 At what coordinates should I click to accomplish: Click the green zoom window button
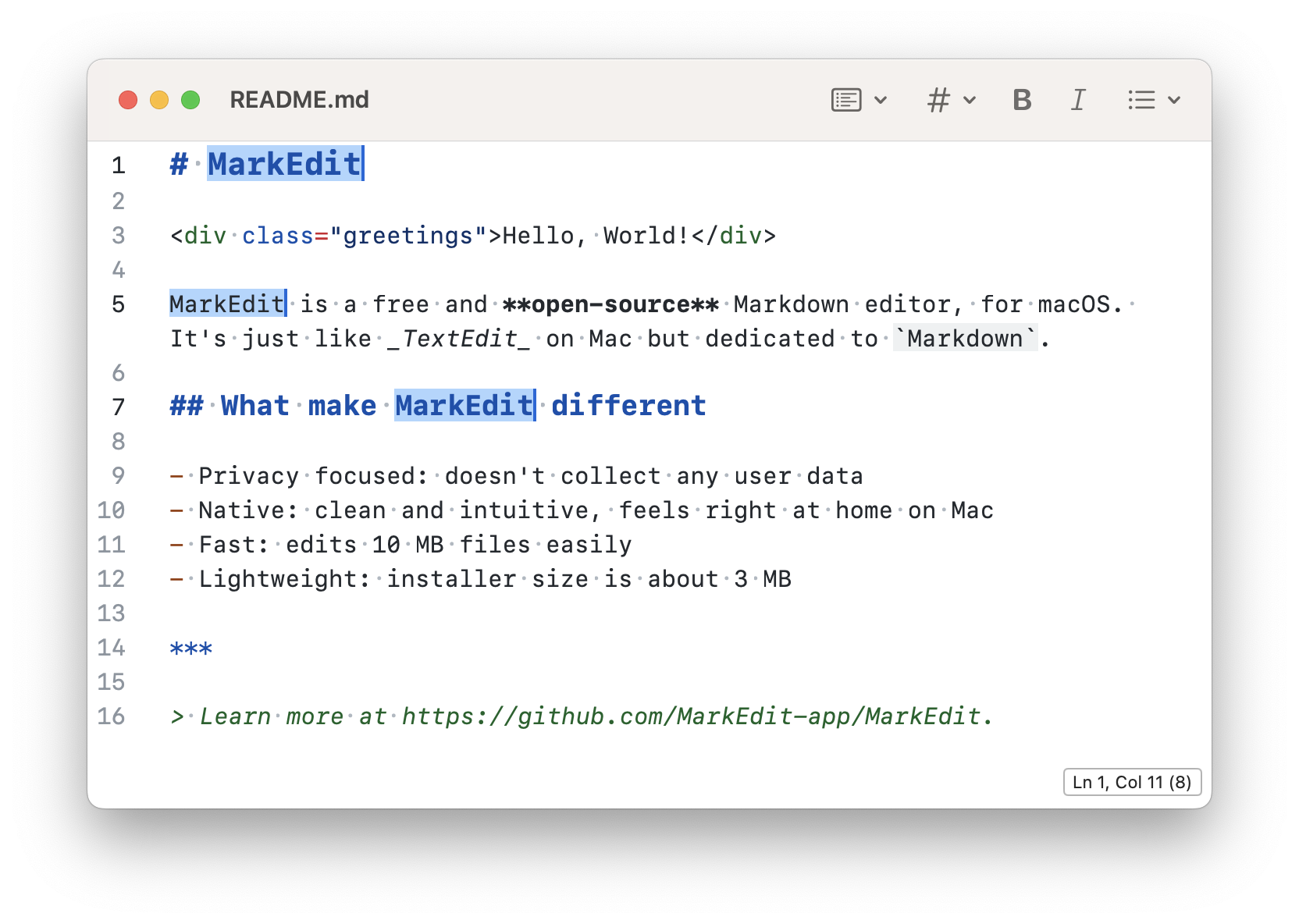190,100
